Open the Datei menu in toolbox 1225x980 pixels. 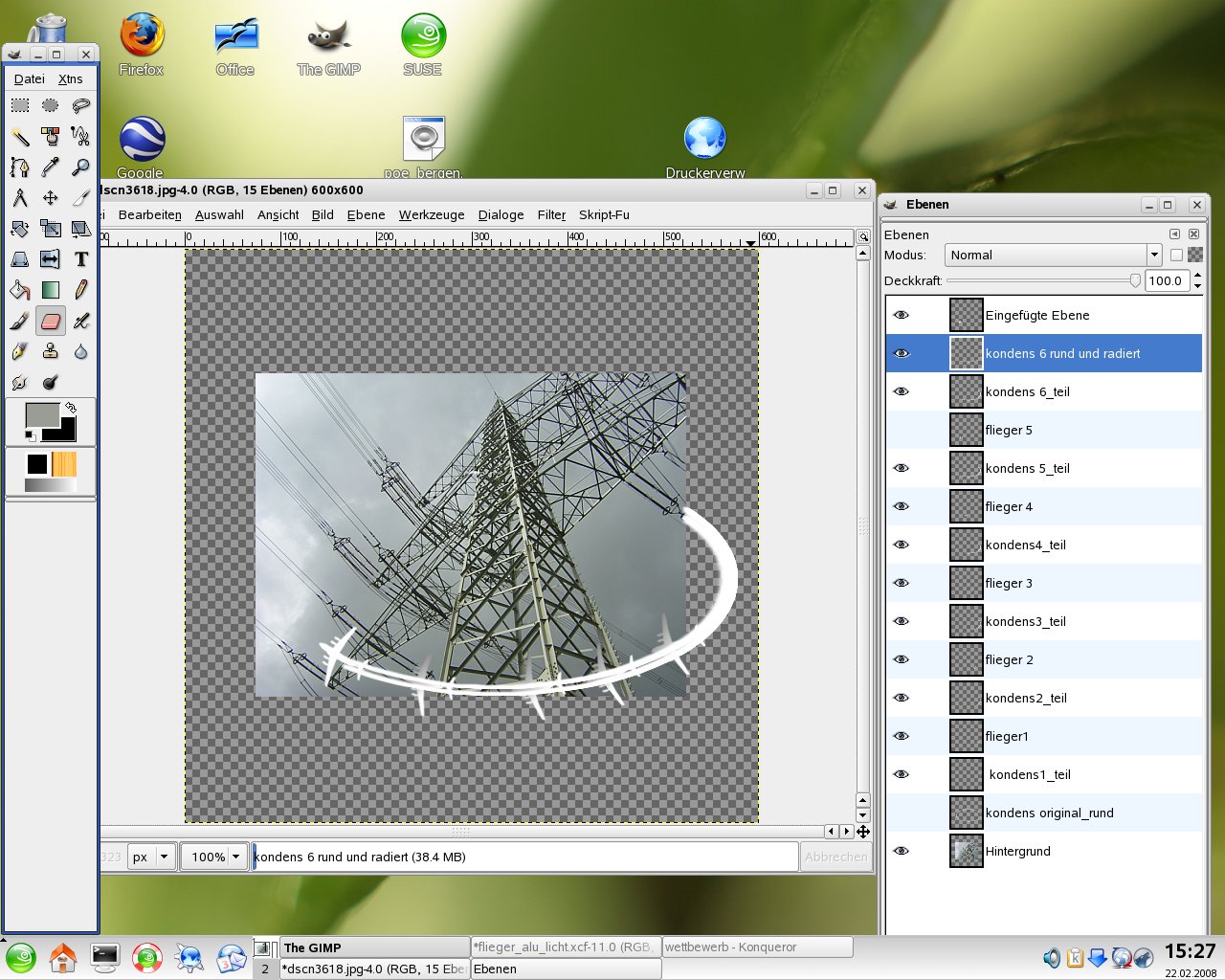29,78
